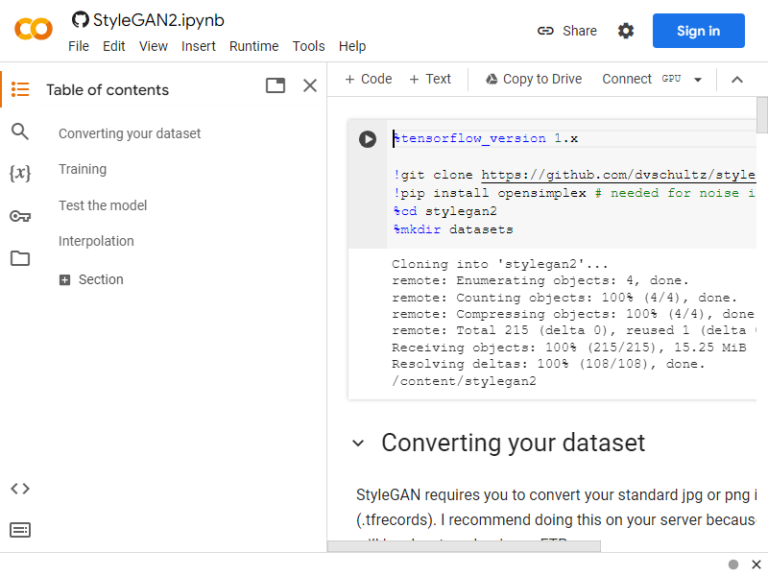
Task: Click the Colab logo icon
Action: coord(33,29)
